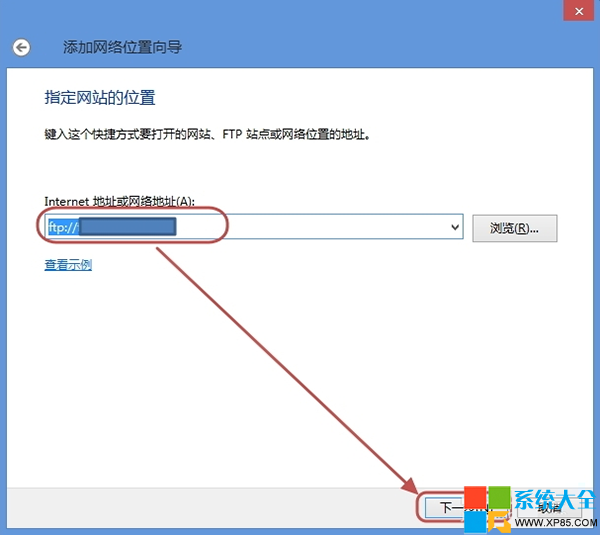
Task: Click the Internet 地址或网络地址(A): label
Action: (120, 201)
